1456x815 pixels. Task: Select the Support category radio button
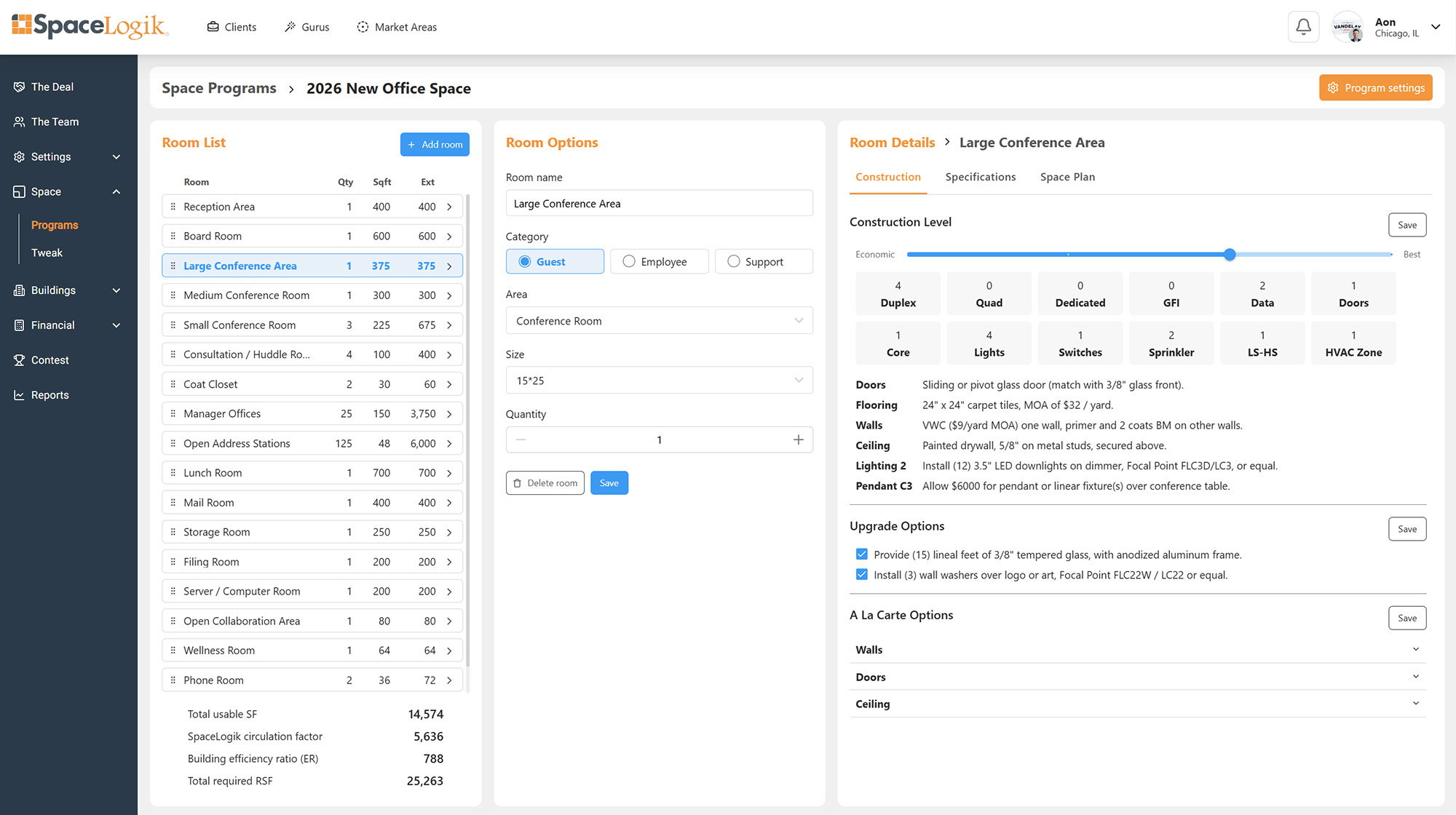point(733,261)
